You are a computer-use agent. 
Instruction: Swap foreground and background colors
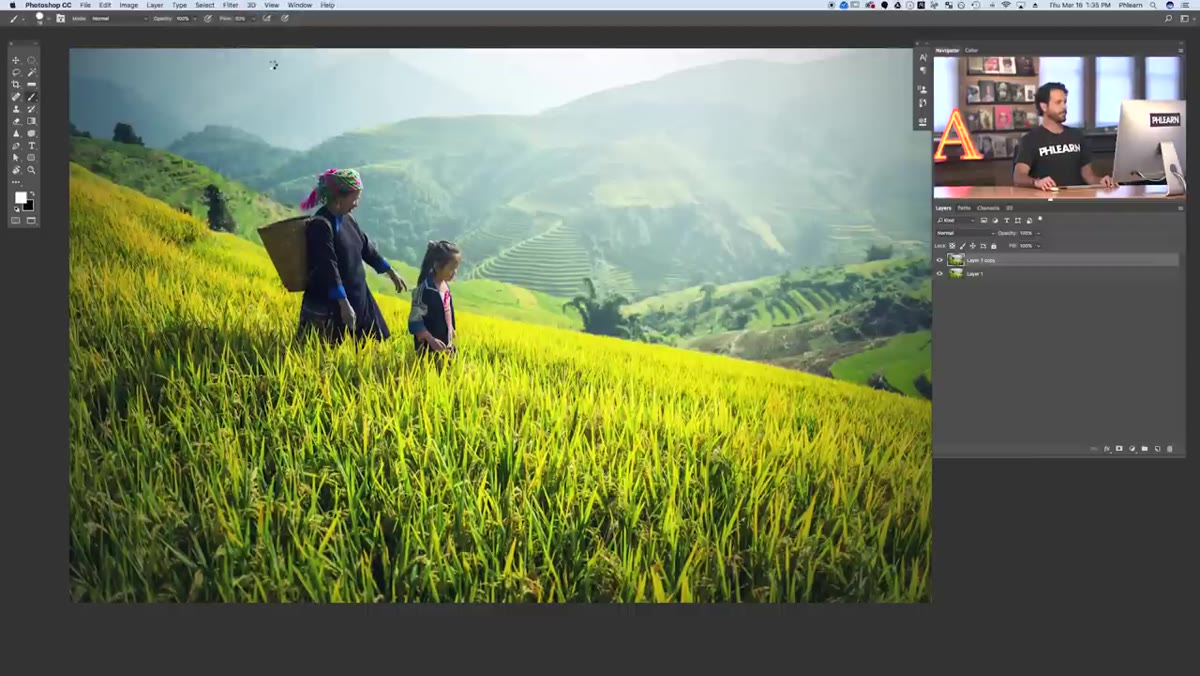point(32,193)
